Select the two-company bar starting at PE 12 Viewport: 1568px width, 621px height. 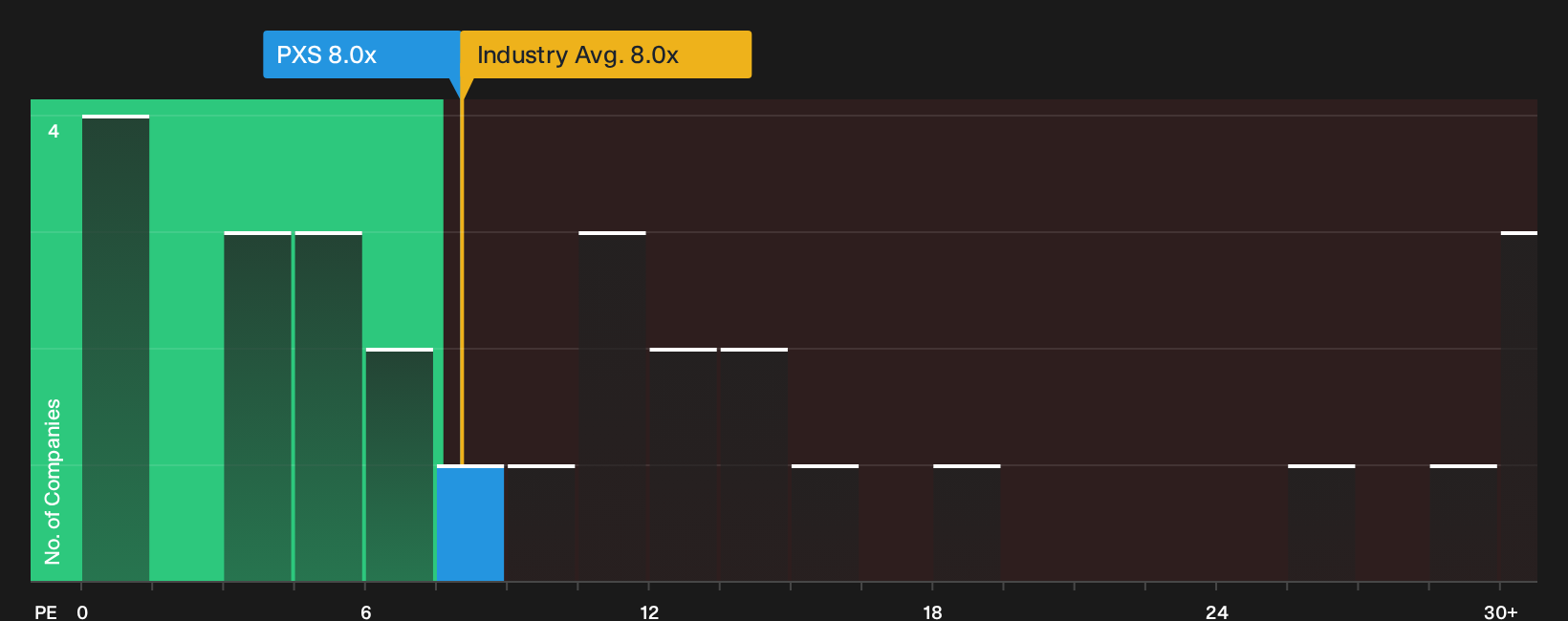click(684, 465)
